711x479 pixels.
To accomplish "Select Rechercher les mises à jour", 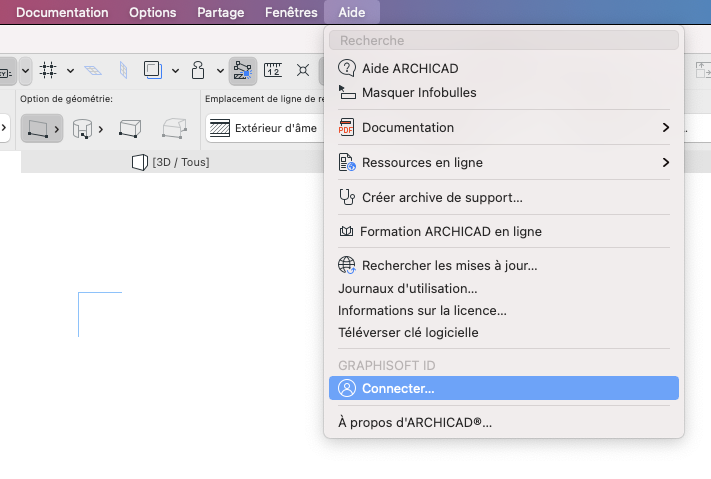I will [x=504, y=265].
